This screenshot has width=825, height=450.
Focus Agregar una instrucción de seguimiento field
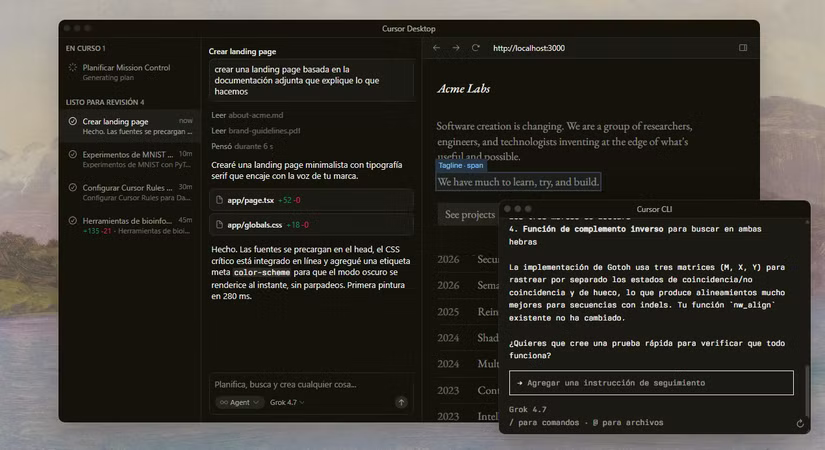point(651,383)
